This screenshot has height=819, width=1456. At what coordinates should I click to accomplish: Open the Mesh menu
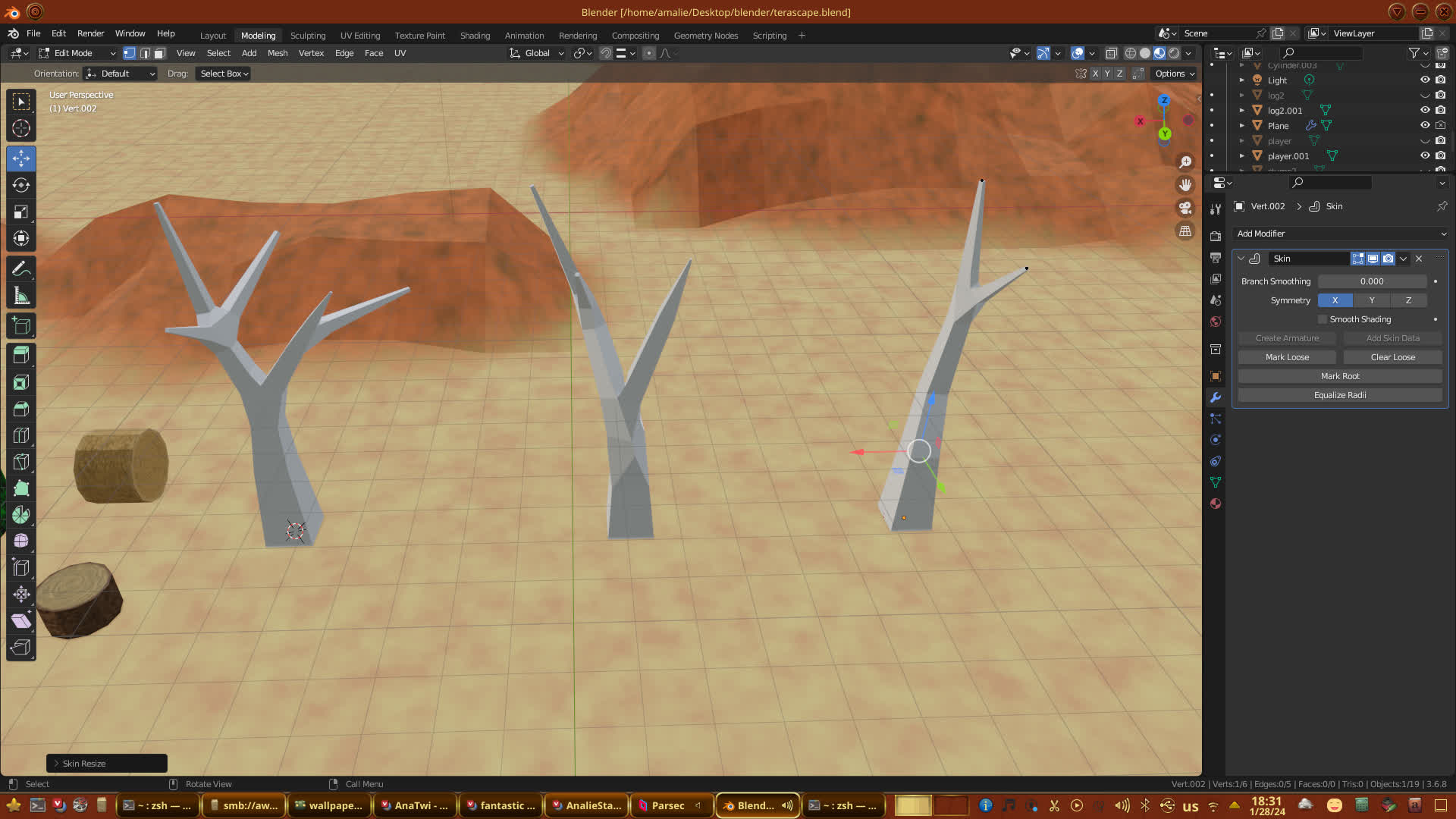point(278,53)
